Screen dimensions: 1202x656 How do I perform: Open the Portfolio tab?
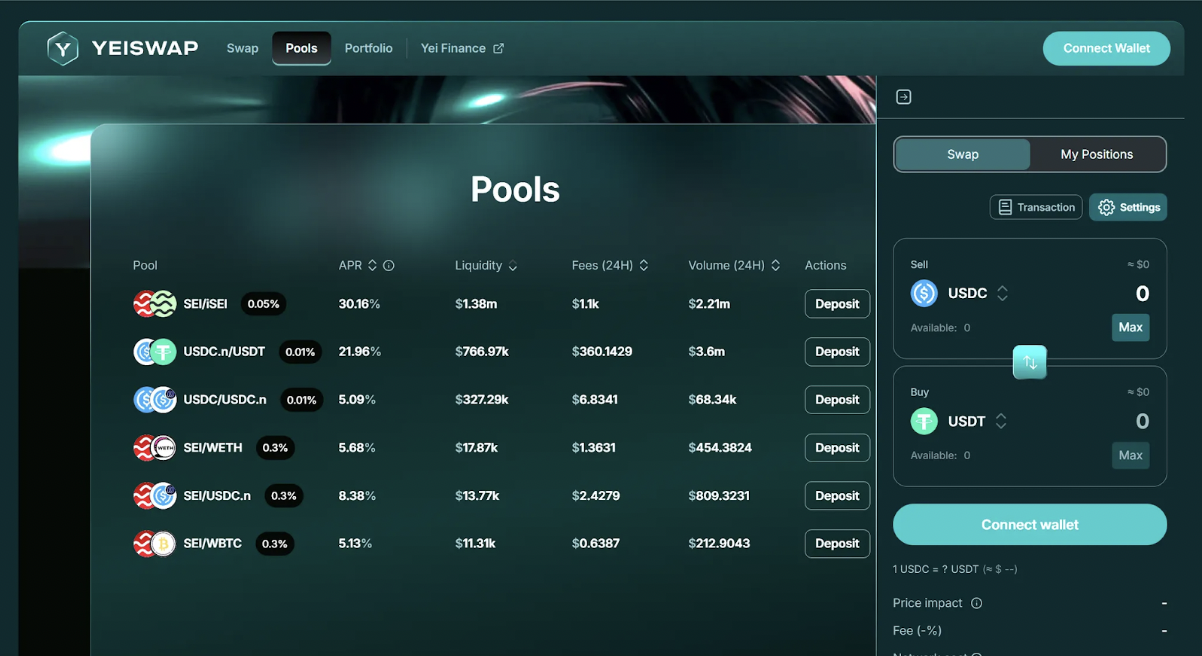click(x=369, y=48)
